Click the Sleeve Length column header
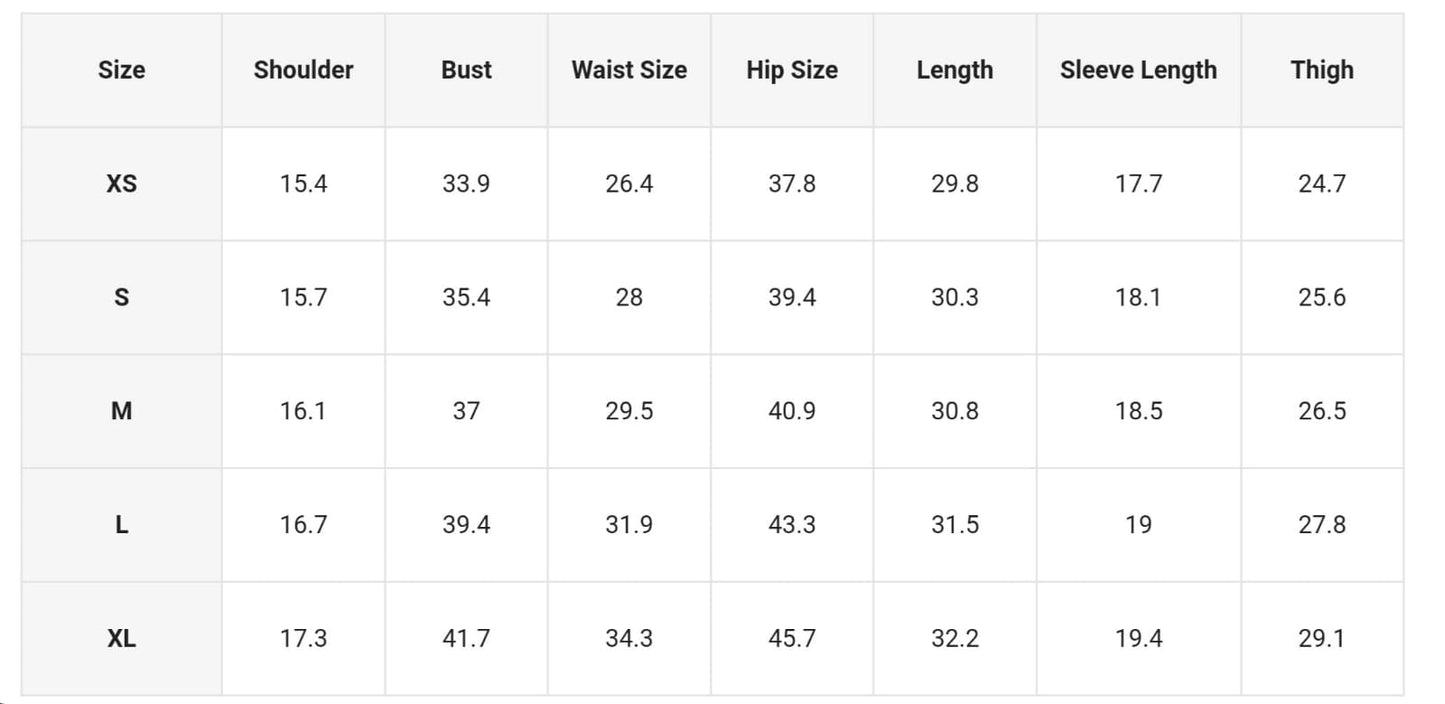1445x704 pixels. click(1138, 70)
